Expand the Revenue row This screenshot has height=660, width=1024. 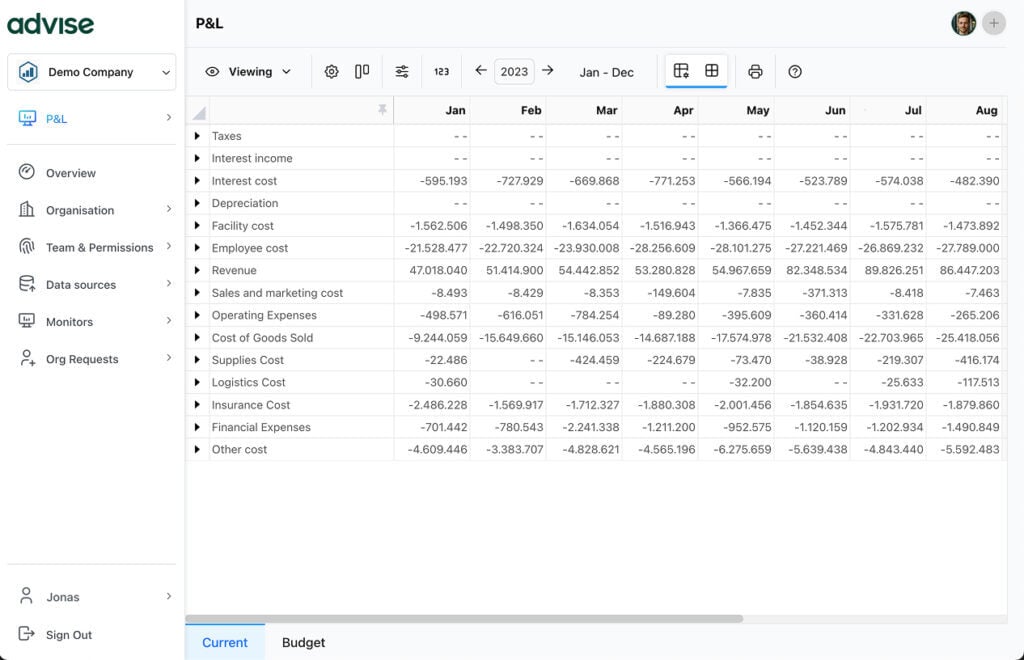(x=197, y=271)
